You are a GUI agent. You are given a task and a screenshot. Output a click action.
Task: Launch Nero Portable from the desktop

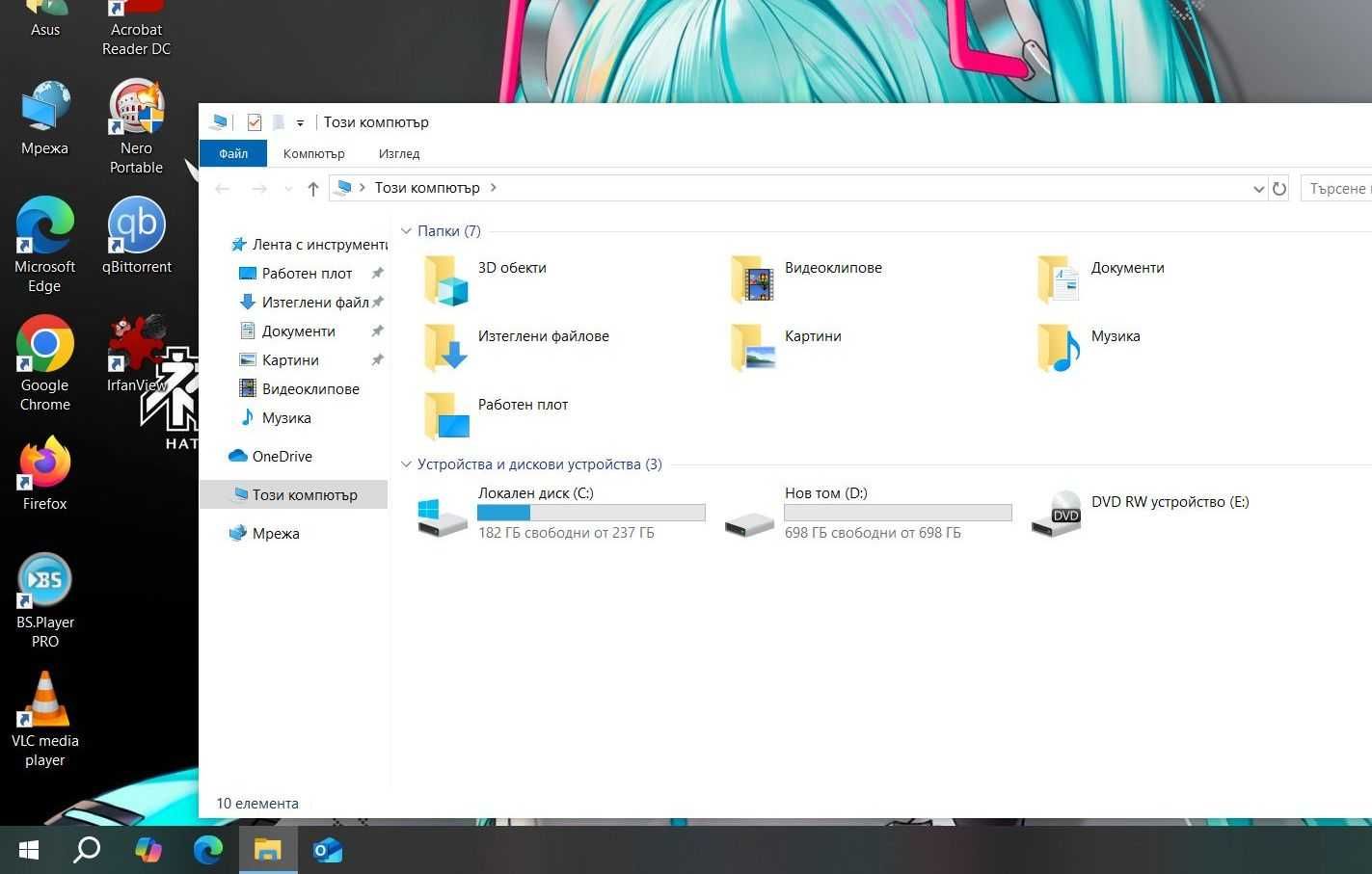point(136,128)
